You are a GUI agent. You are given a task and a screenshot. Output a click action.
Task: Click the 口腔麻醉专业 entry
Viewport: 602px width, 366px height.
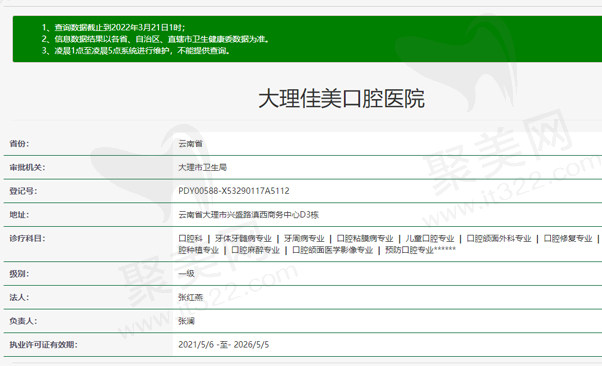coord(255,250)
